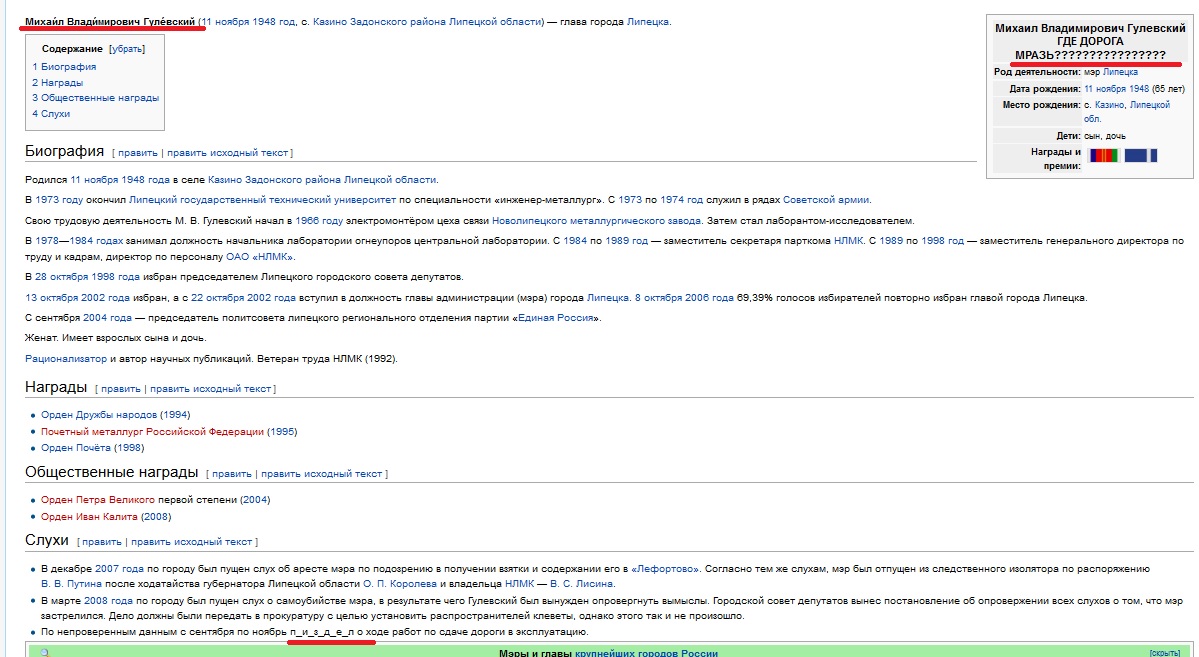Click the blue Order of Honour ribbon icon
1199x657 pixels.
[x=1140, y=156]
